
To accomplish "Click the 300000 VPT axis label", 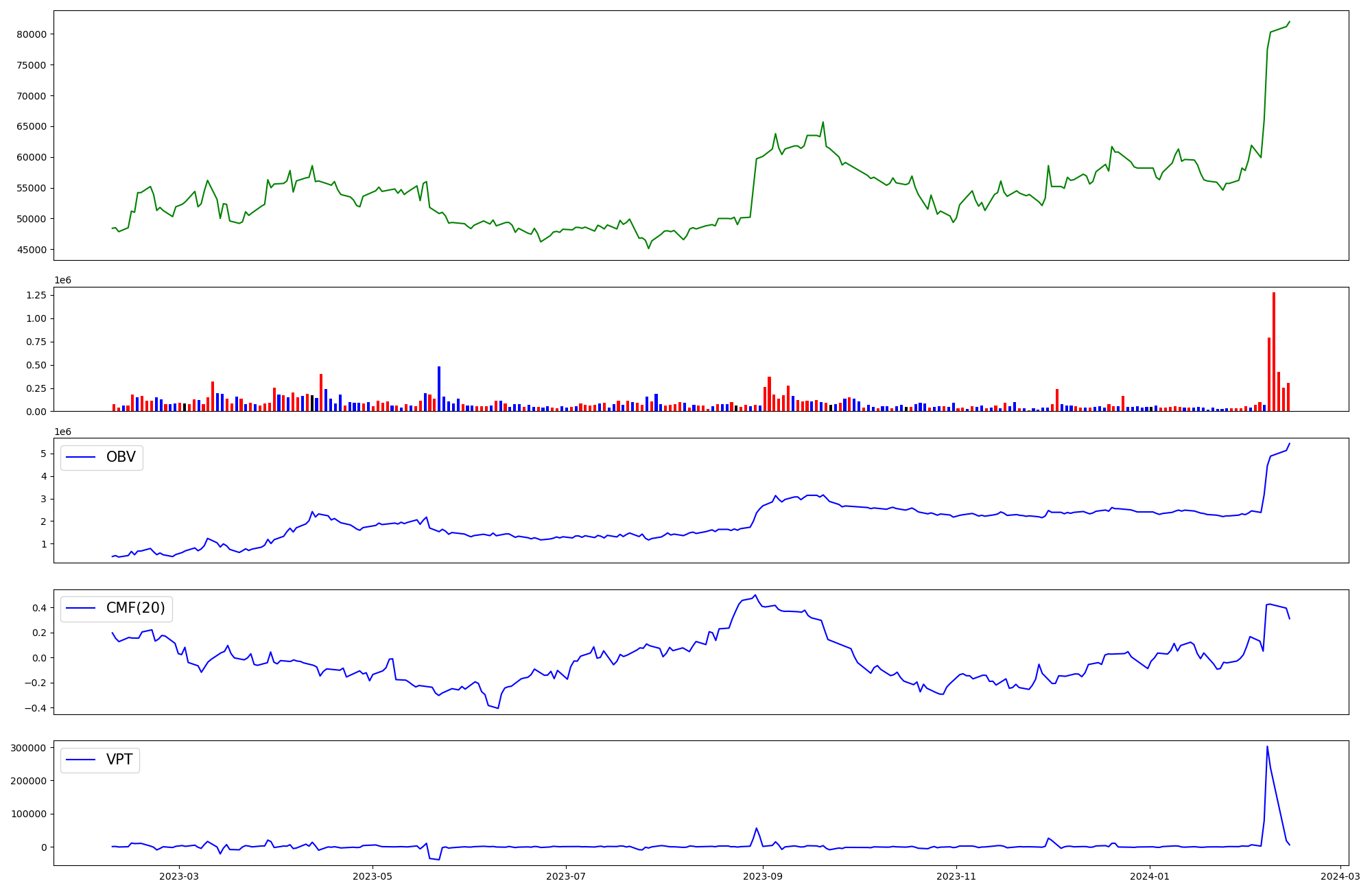I will pyautogui.click(x=29, y=748).
